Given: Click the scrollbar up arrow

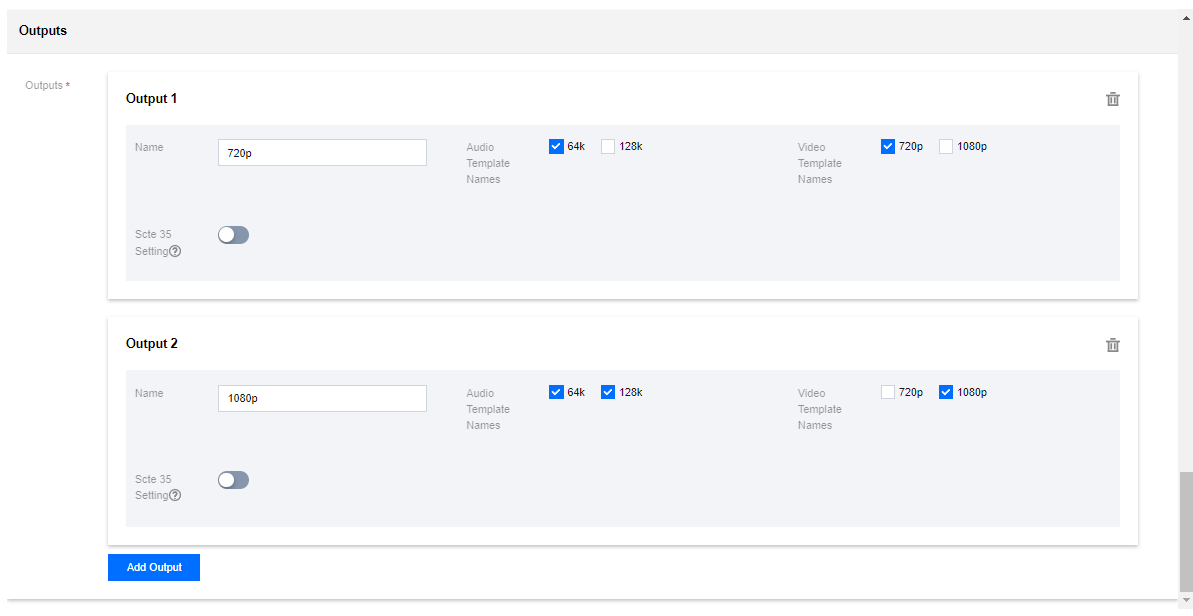Looking at the screenshot, I should pos(1186,17).
